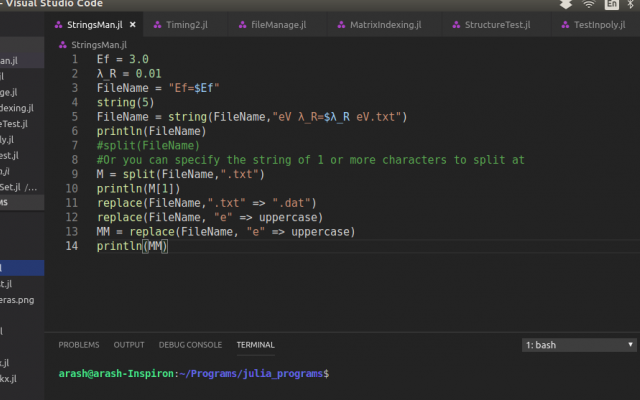Image resolution: width=640 pixels, height=400 pixels.
Task: Click the StringsMan.jl breadcrumb label
Action: click(x=99, y=45)
